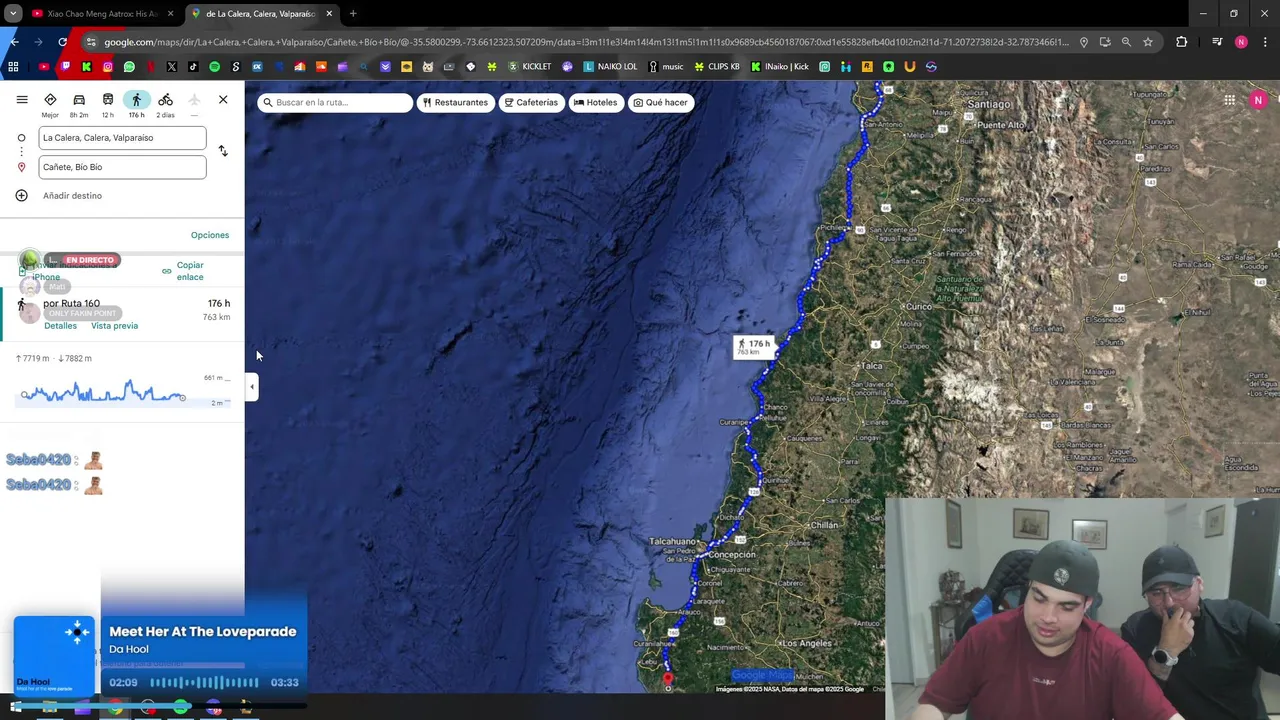Close the La Calera Google Maps tab

pyautogui.click(x=329, y=14)
